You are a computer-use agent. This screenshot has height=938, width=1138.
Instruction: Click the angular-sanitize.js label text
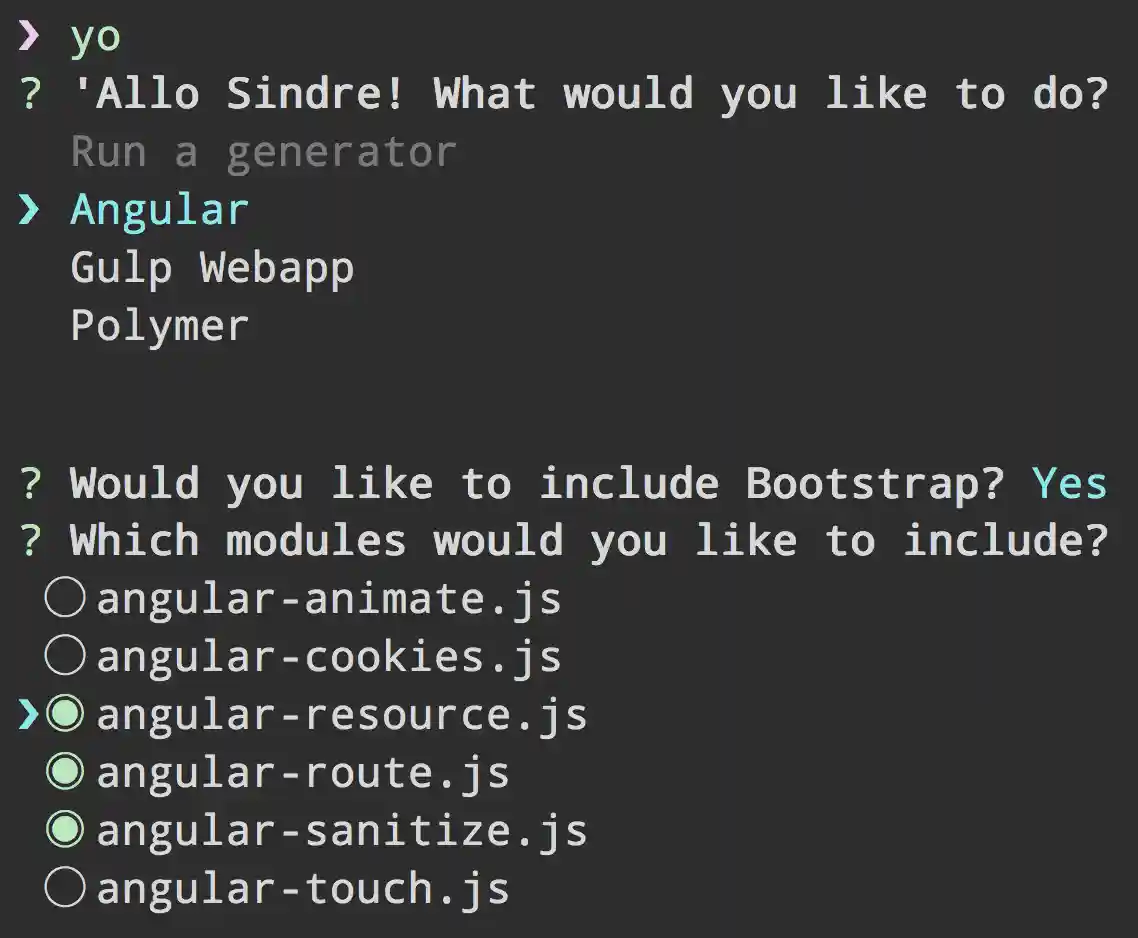342,831
